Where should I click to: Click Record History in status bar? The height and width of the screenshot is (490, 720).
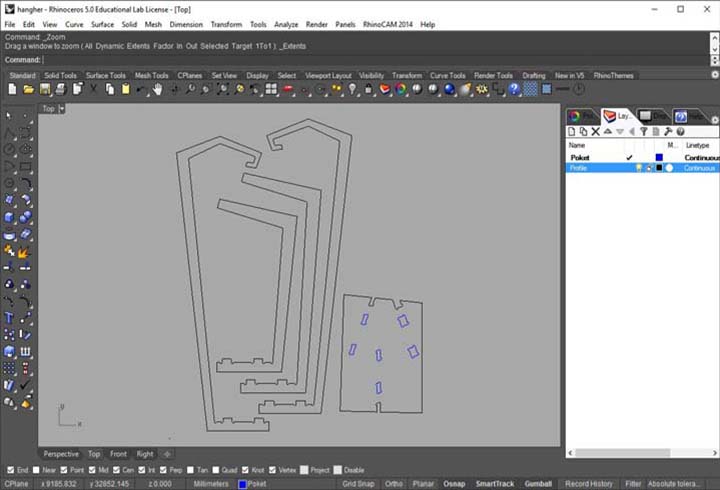pos(589,484)
